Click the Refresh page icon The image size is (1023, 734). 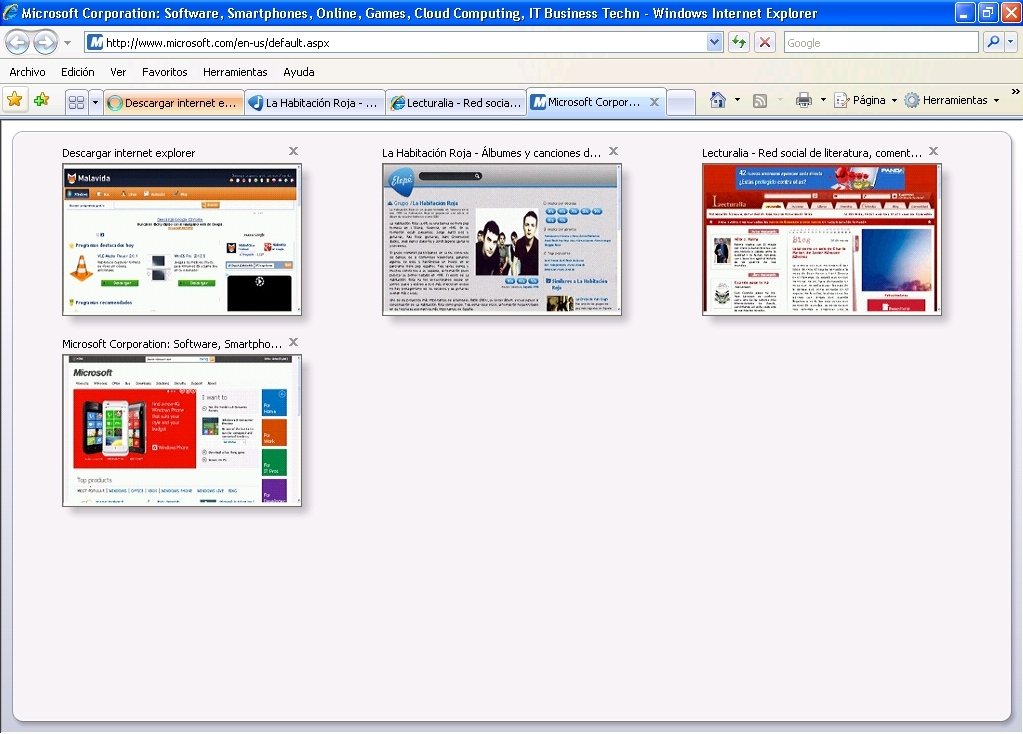[739, 43]
